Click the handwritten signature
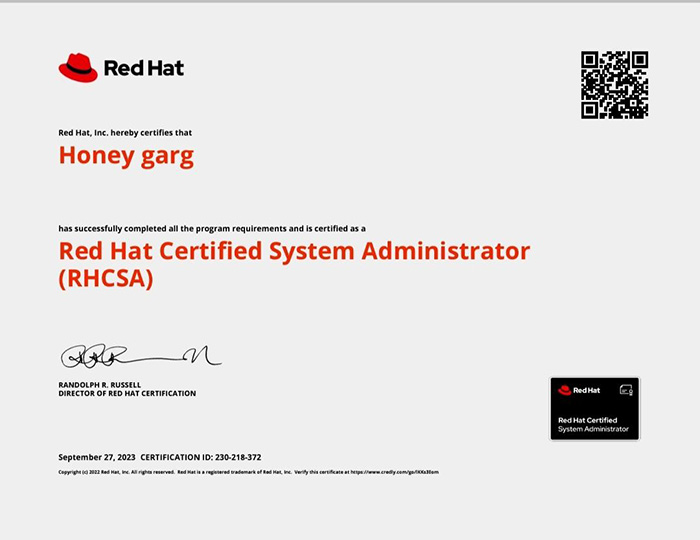700x540 pixels. pyautogui.click(x=140, y=355)
